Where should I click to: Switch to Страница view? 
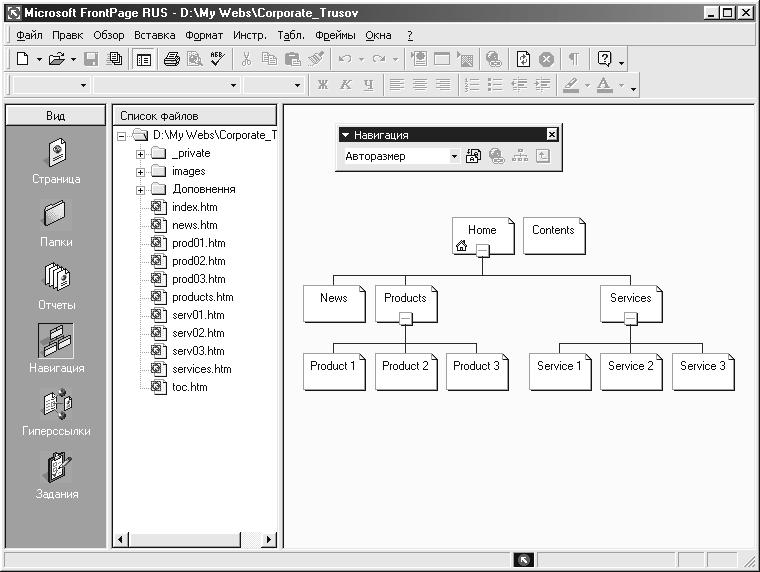tap(56, 161)
